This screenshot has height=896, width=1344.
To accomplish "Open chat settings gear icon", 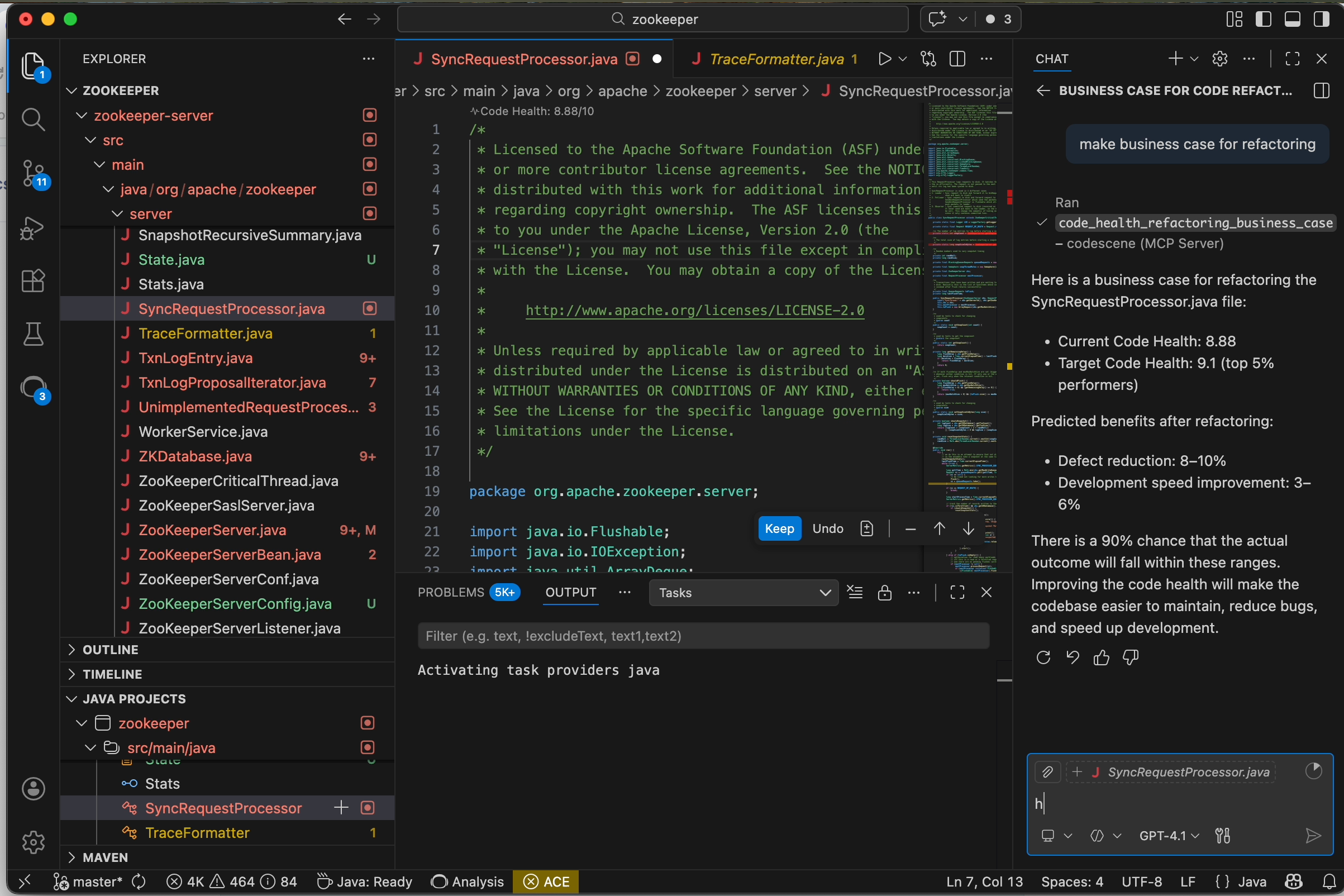I will (x=1220, y=58).
